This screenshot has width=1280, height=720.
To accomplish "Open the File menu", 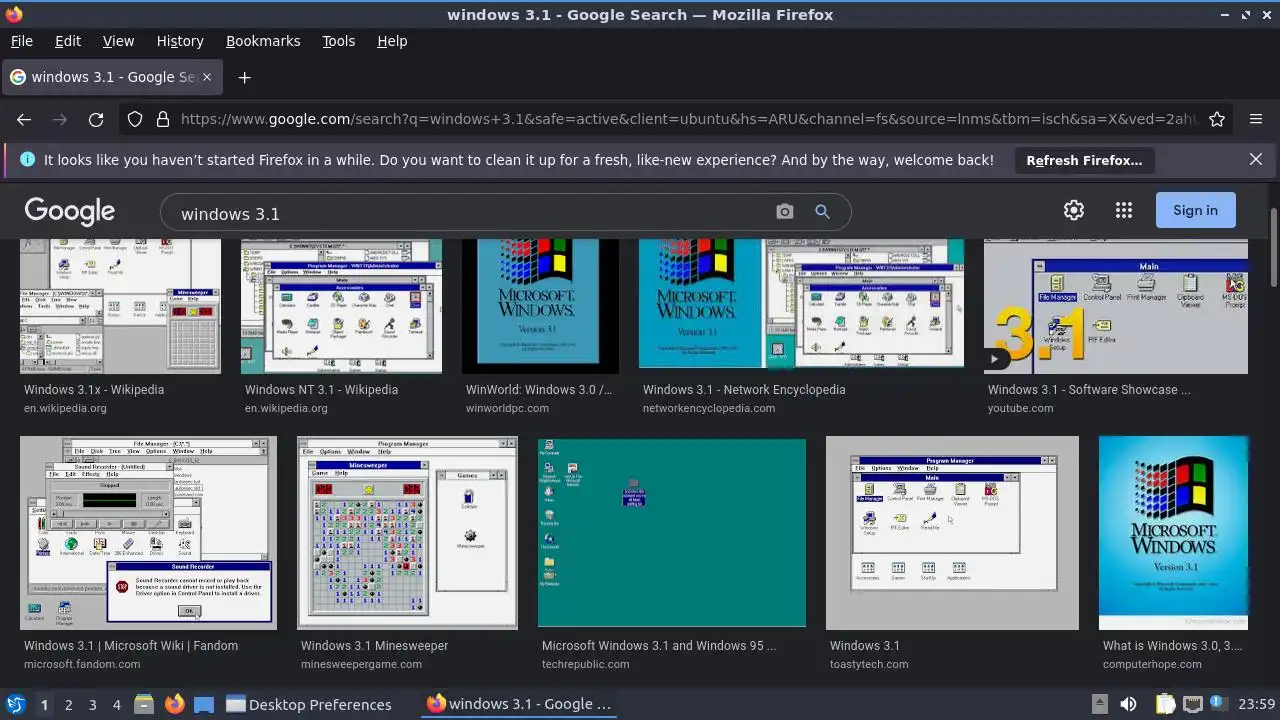I will (x=21, y=41).
